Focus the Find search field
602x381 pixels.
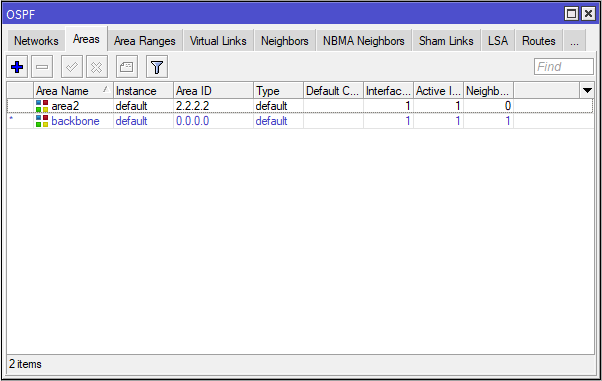click(564, 67)
